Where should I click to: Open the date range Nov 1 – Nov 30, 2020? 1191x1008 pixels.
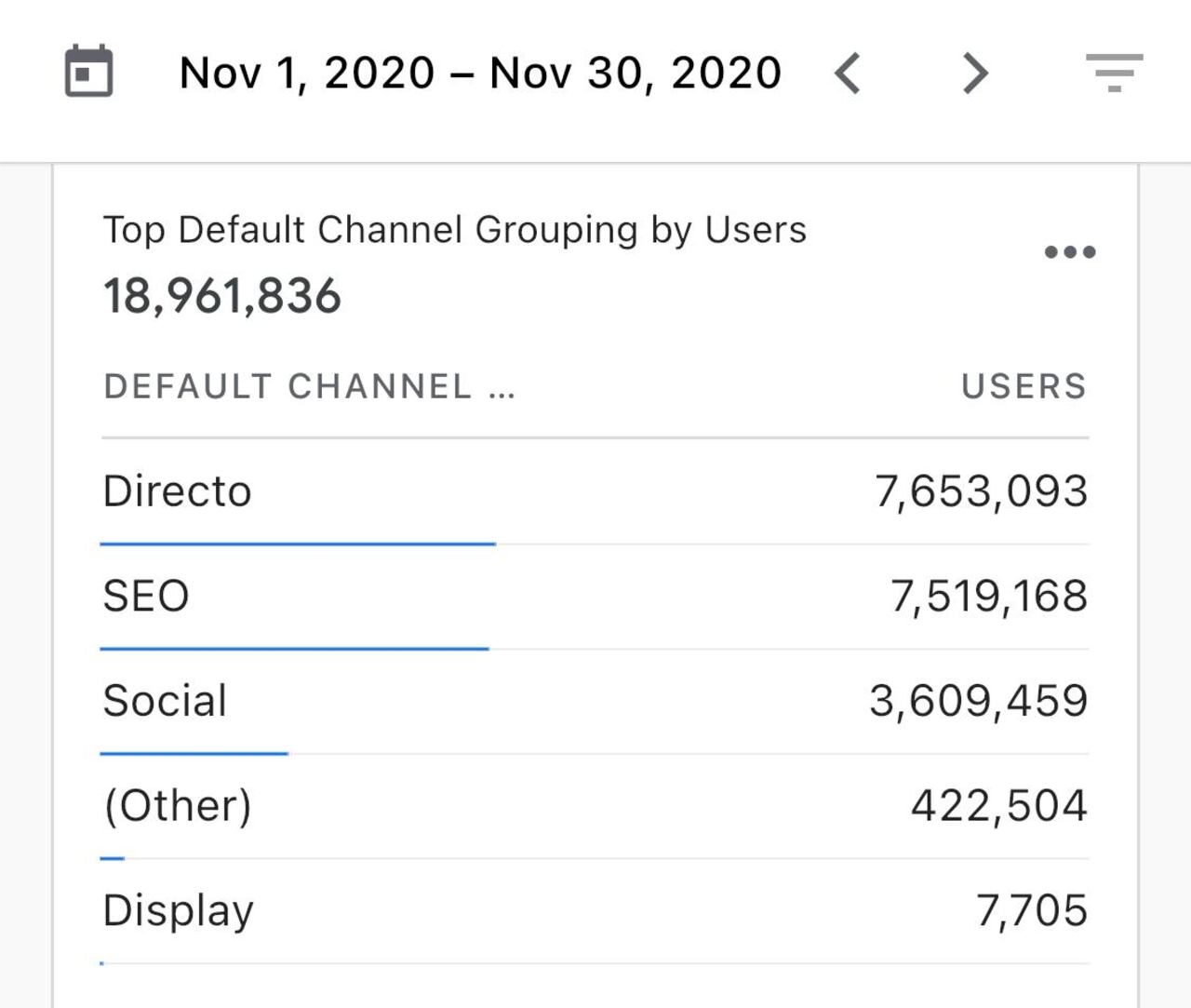point(480,72)
